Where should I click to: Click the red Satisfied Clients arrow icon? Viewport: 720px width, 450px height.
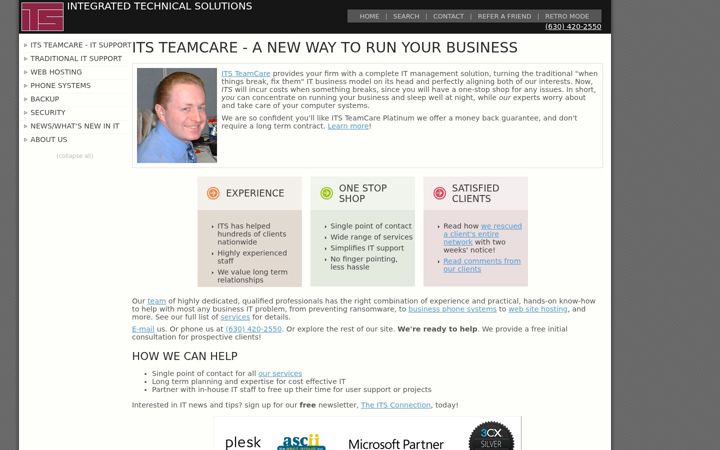(x=439, y=193)
